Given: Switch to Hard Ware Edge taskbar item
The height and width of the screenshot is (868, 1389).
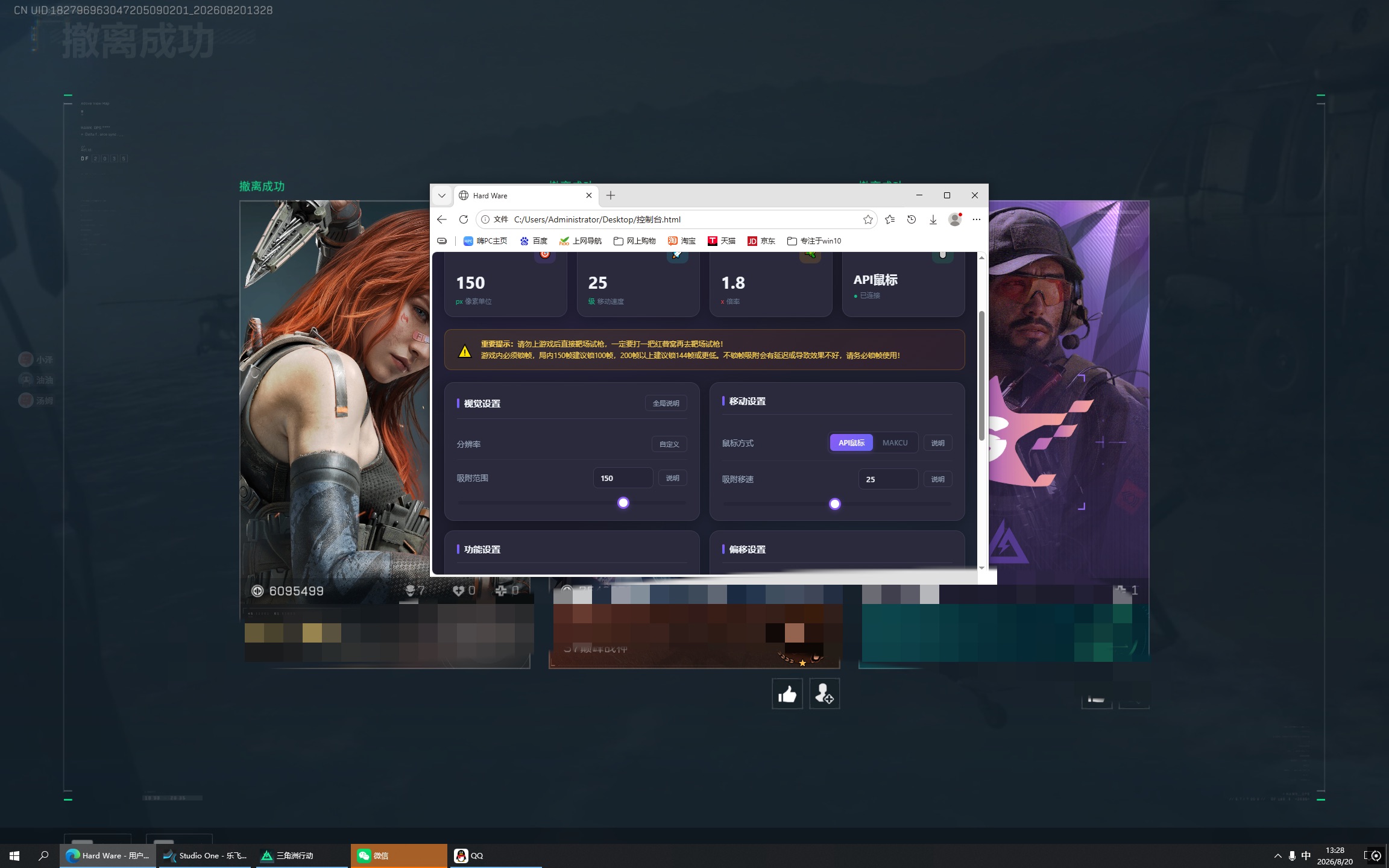Looking at the screenshot, I should [x=108, y=855].
